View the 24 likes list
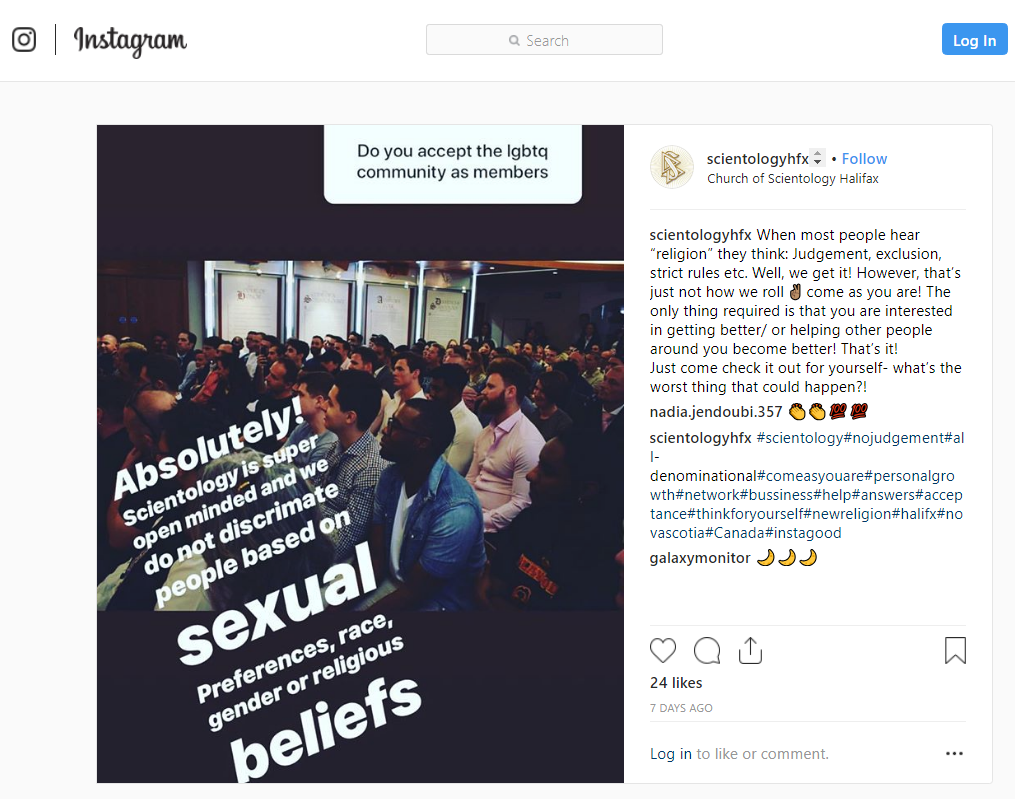1015x799 pixels. tap(676, 683)
